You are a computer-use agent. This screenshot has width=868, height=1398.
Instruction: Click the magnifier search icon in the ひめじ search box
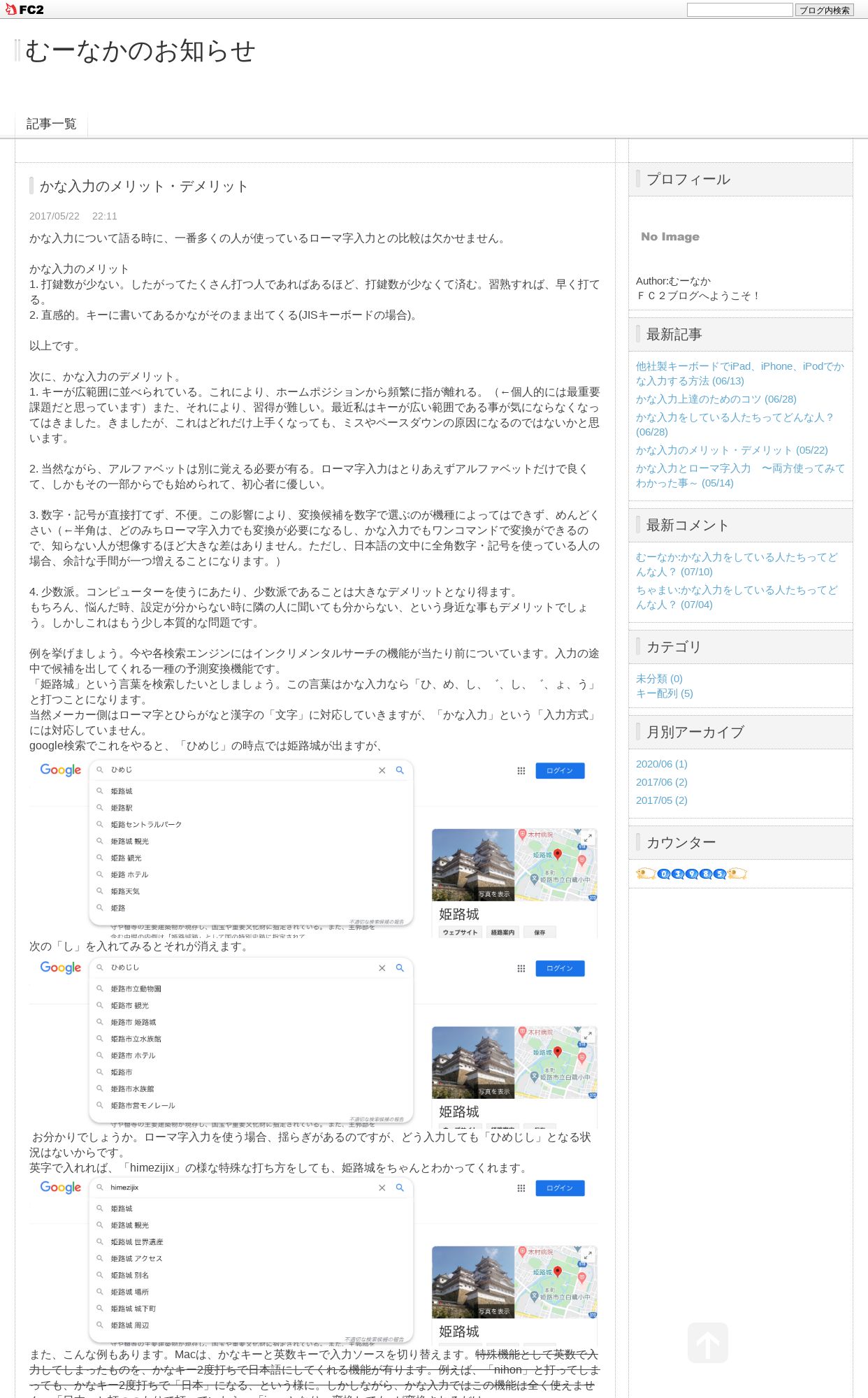click(x=400, y=770)
